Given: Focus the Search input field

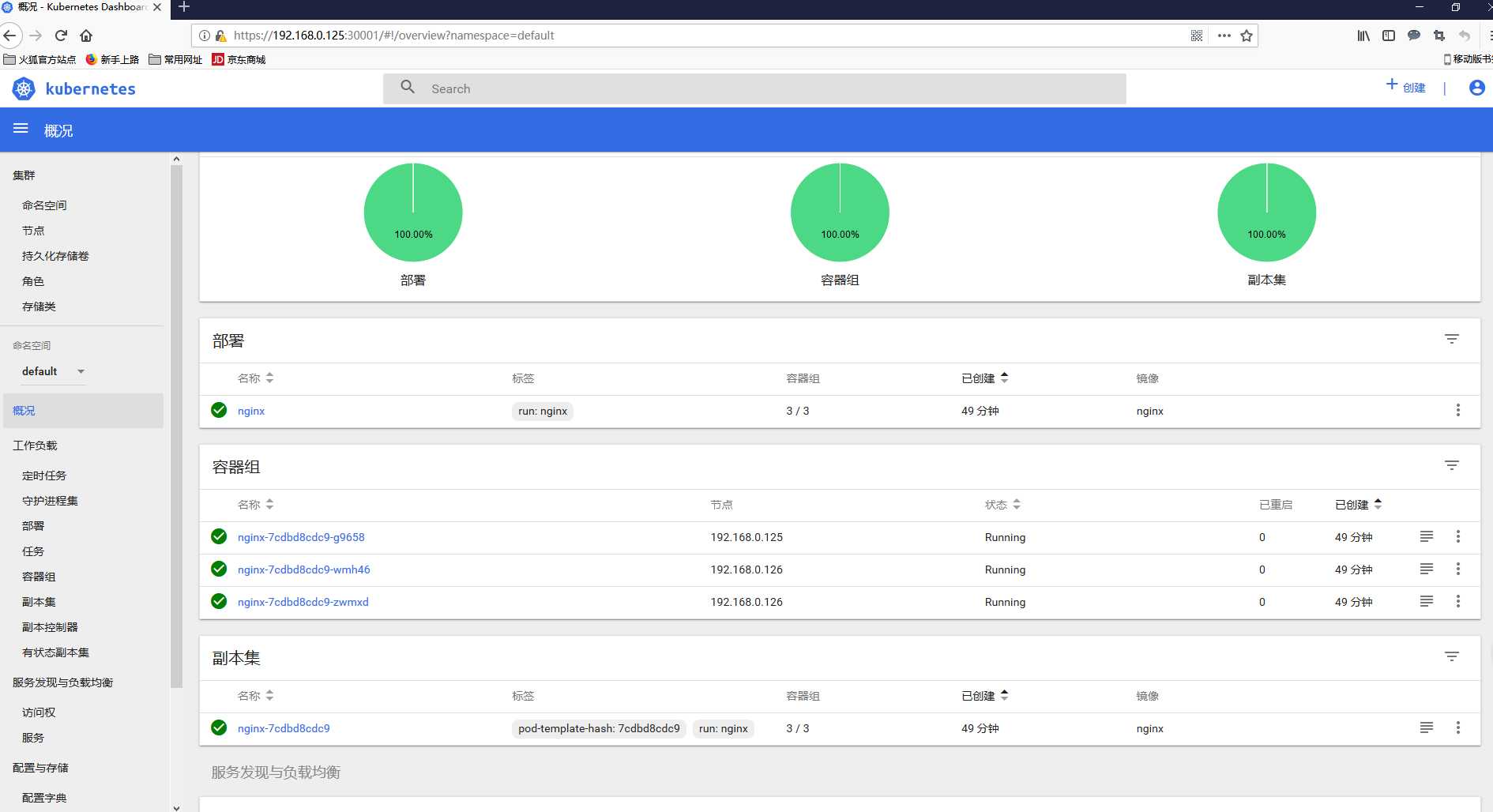Looking at the screenshot, I should coord(754,88).
